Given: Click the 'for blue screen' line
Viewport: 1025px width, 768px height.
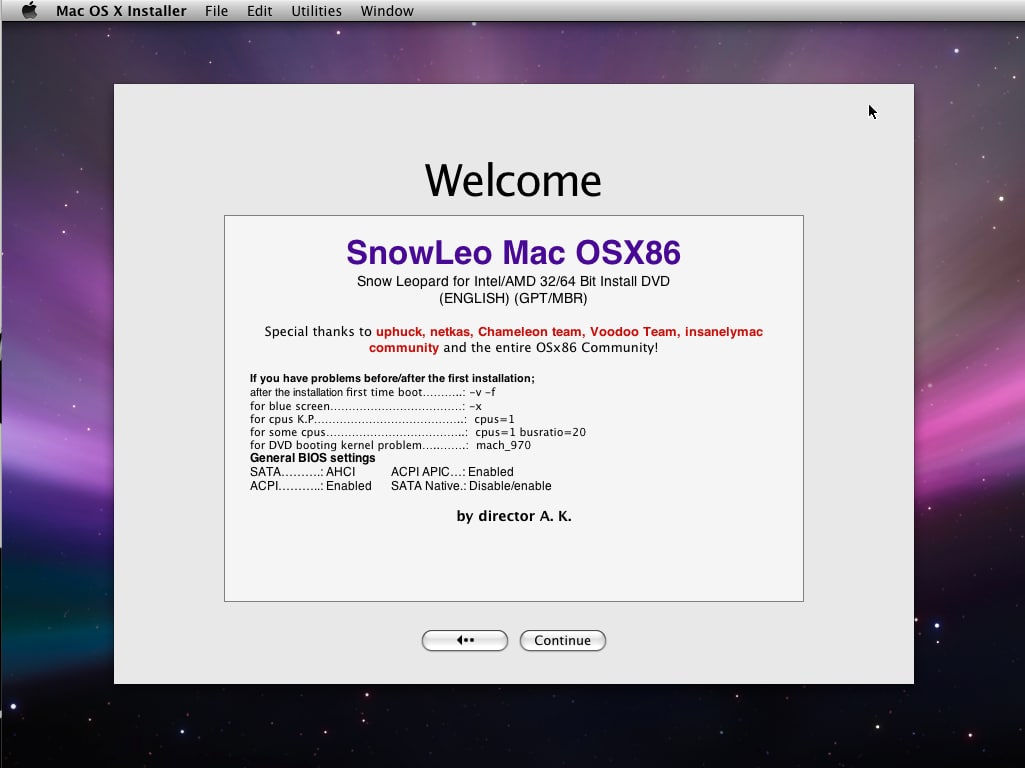Looking at the screenshot, I should click(365, 406).
